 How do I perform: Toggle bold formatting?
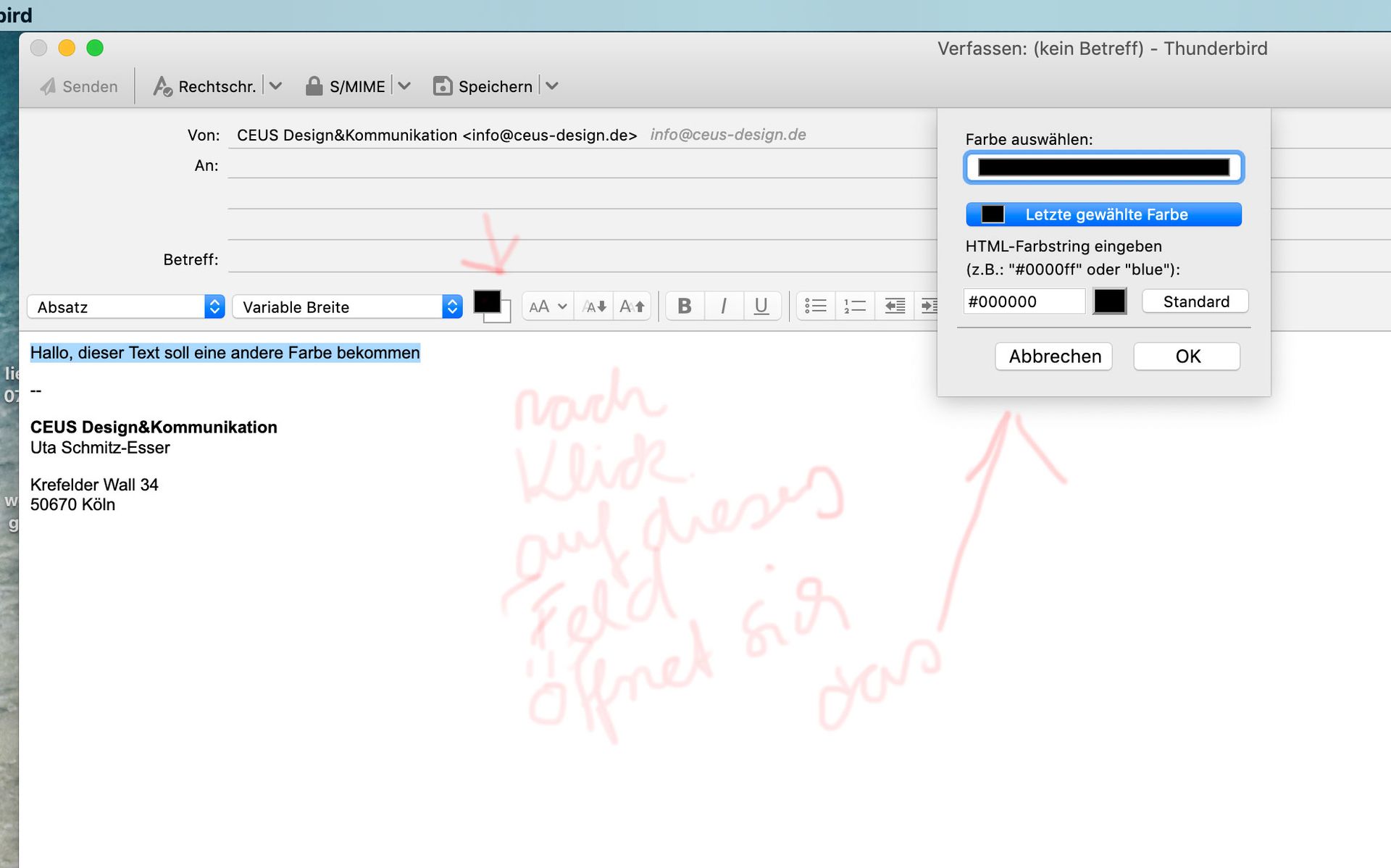684,306
